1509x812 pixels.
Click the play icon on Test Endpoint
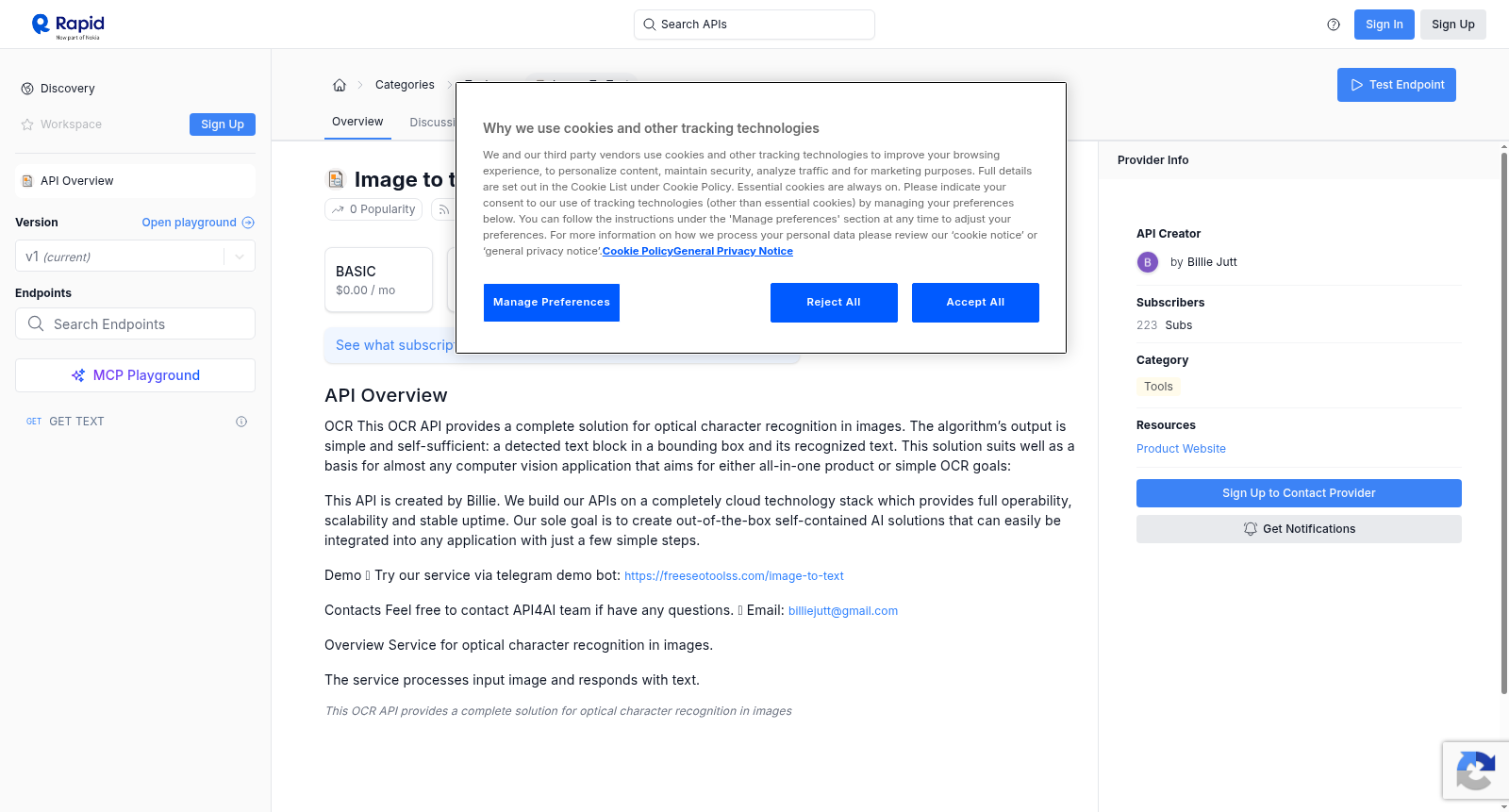pyautogui.click(x=1357, y=85)
